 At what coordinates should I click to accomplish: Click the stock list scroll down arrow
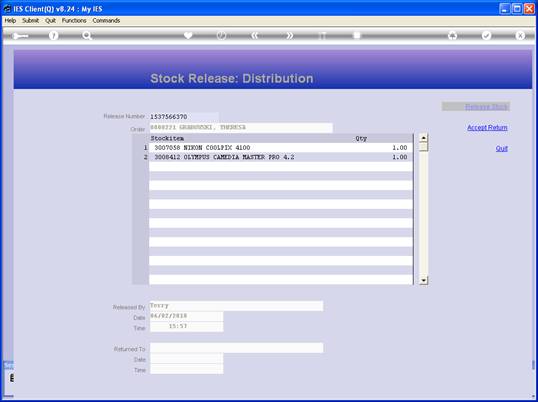423,281
